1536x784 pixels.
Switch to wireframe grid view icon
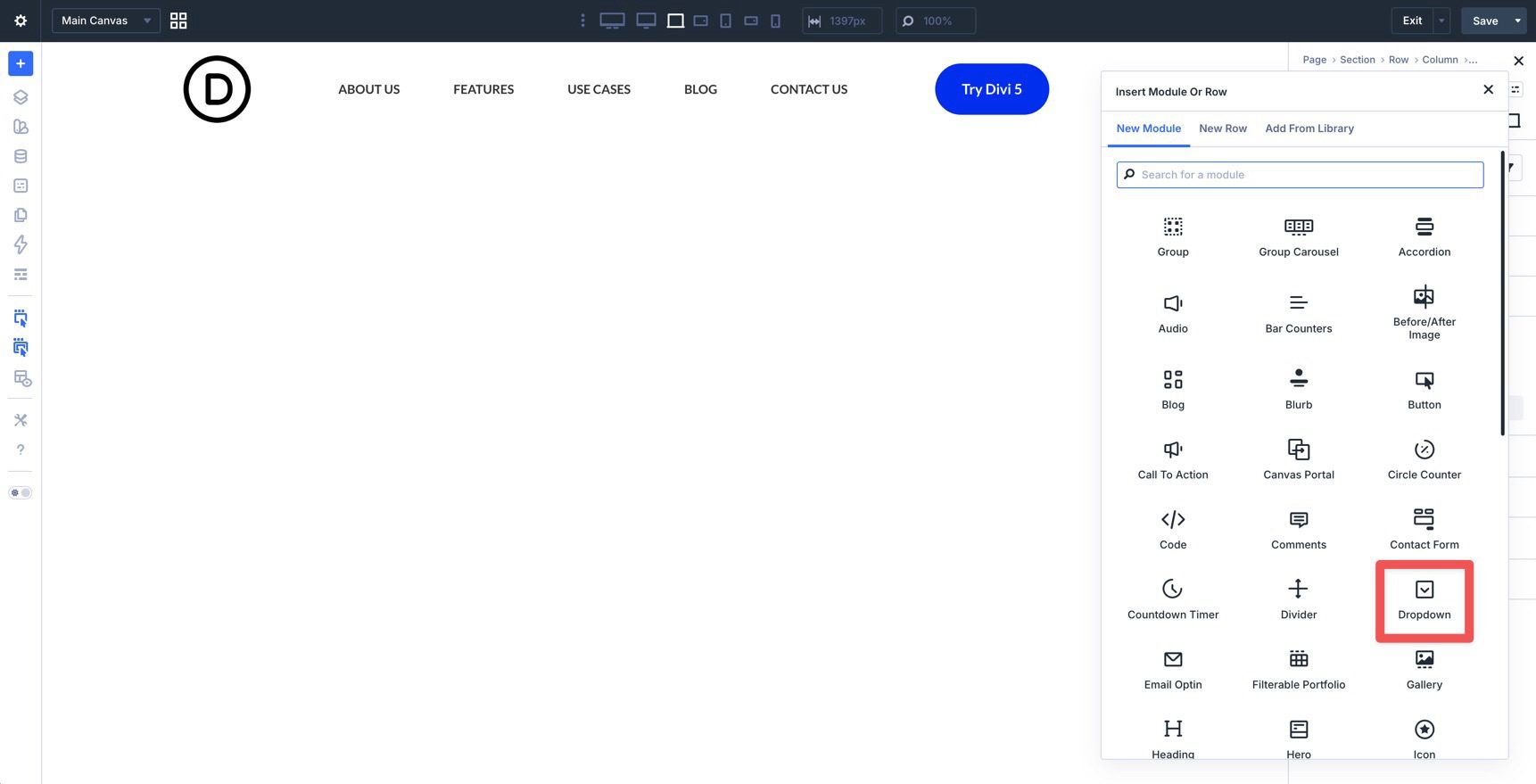click(178, 21)
